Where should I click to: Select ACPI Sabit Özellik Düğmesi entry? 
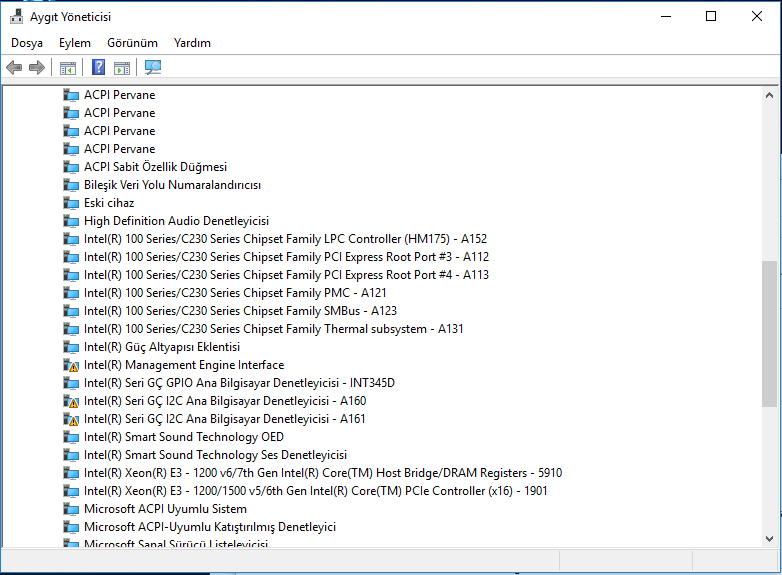click(x=156, y=167)
